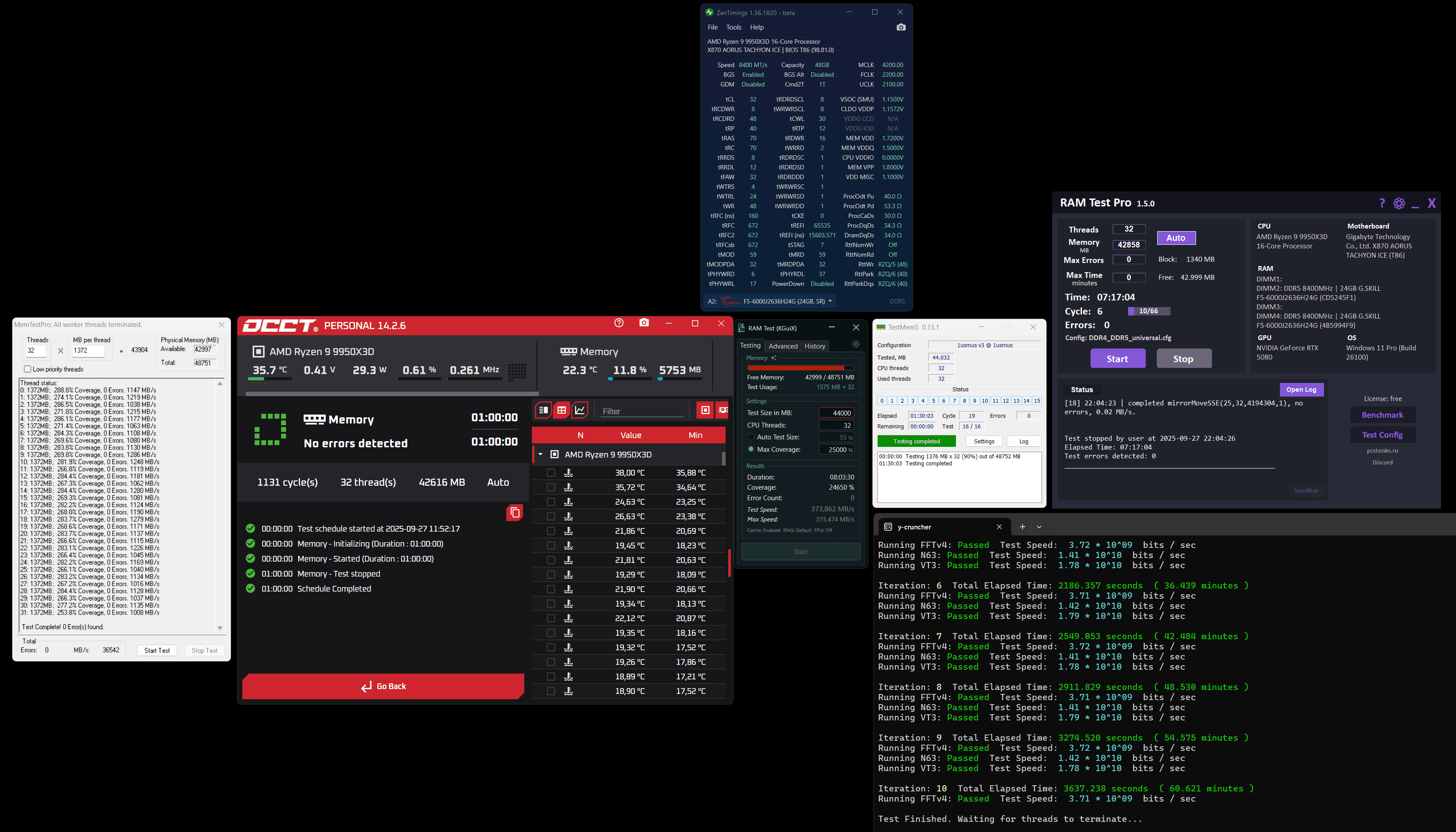The height and width of the screenshot is (832, 1456).
Task: Click the OCCT Filter input field
Action: coord(641,411)
